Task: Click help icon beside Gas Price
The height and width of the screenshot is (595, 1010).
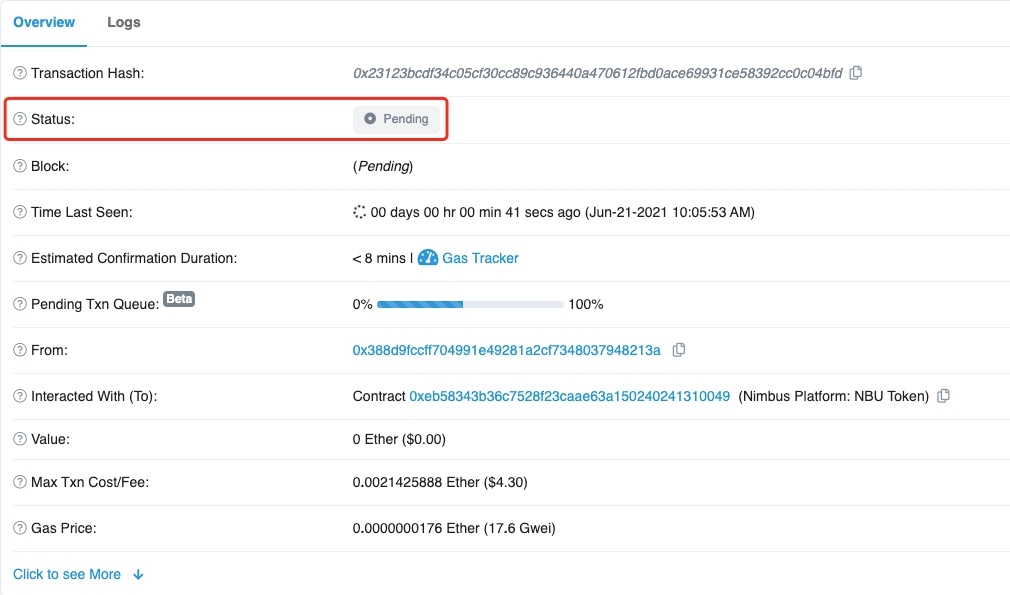Action: coord(20,528)
